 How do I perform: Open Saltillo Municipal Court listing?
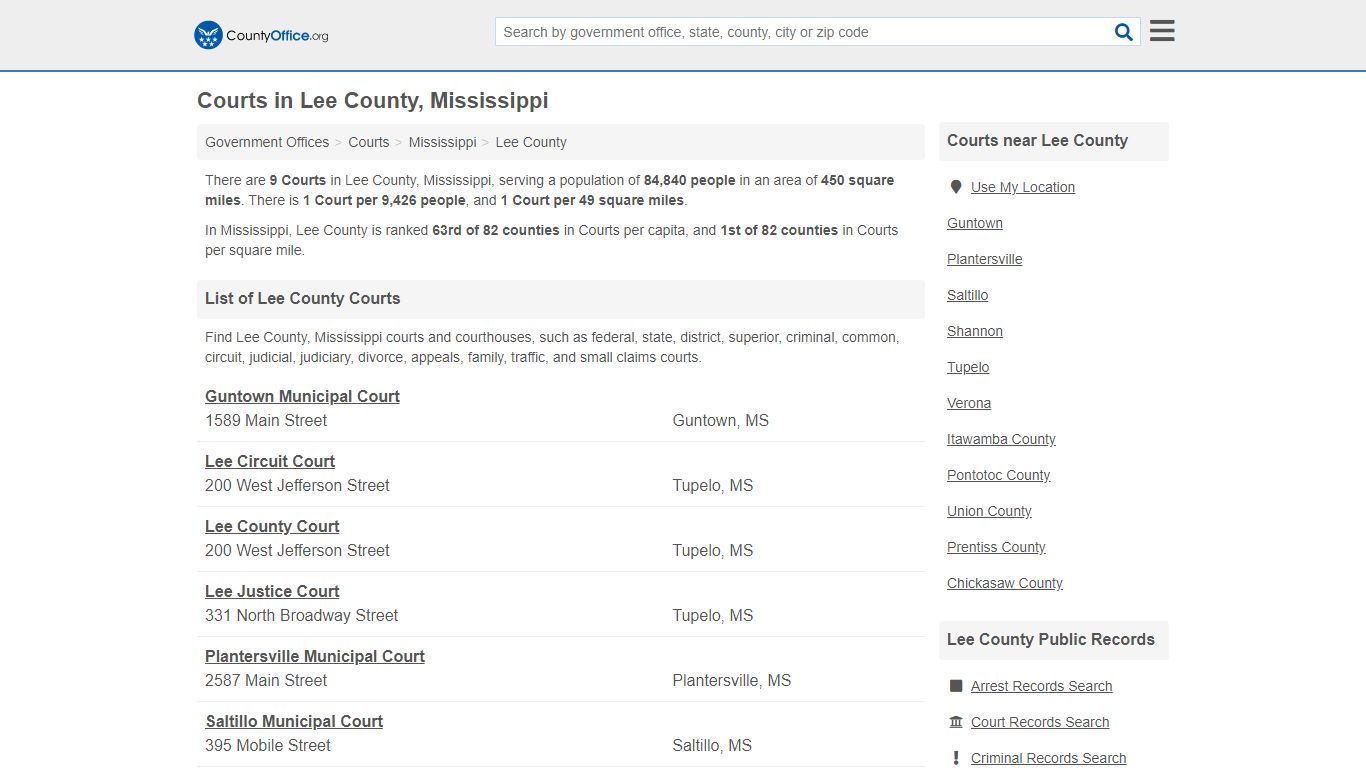(x=294, y=721)
